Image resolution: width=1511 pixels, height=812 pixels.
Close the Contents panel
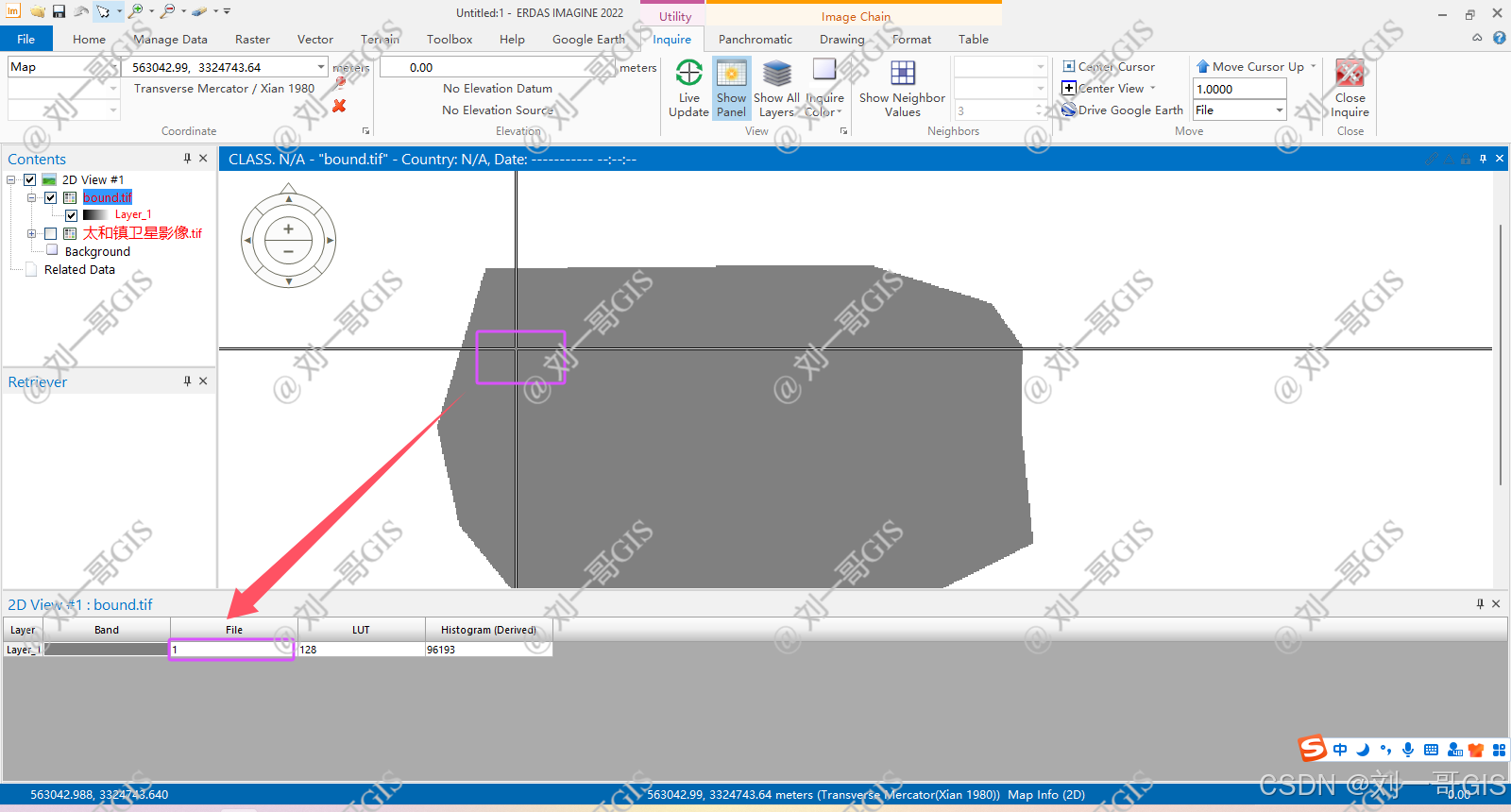[x=203, y=159]
